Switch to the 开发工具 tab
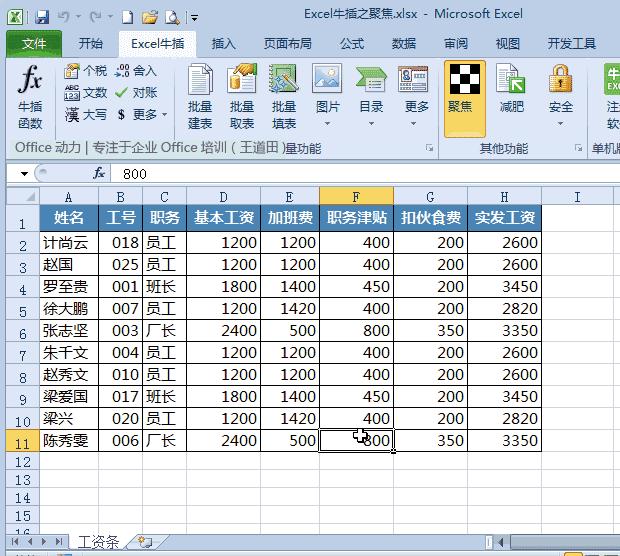 coord(571,43)
